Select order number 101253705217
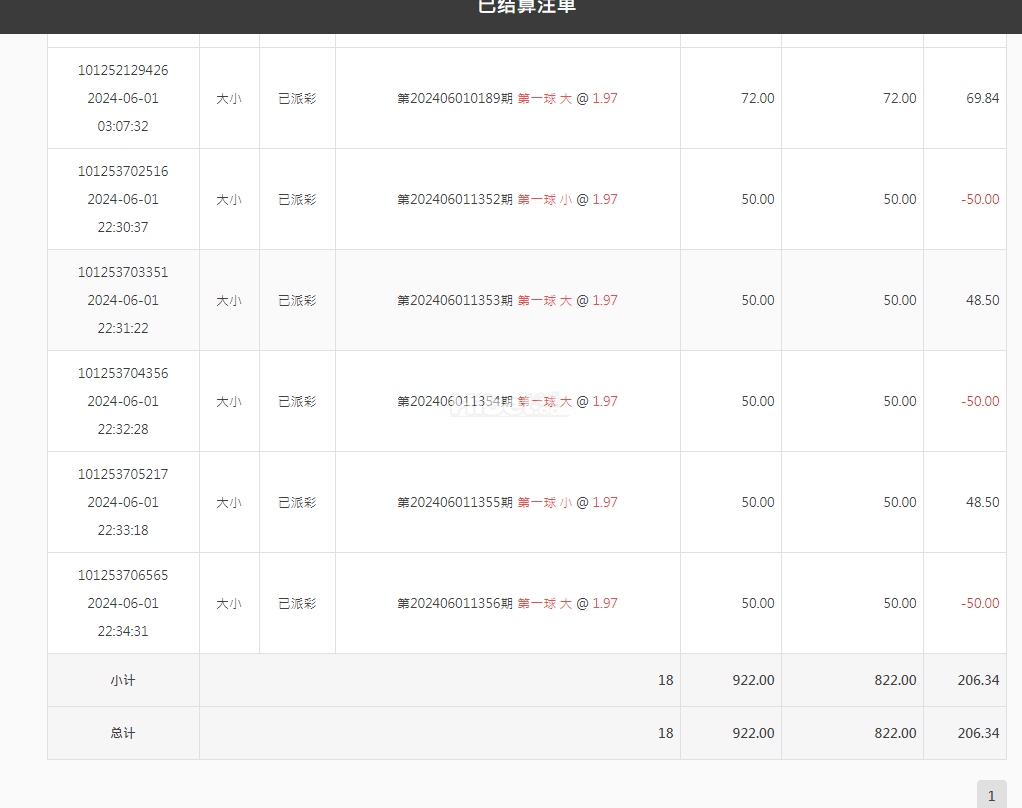Viewport: 1022px width, 808px height. click(x=123, y=474)
